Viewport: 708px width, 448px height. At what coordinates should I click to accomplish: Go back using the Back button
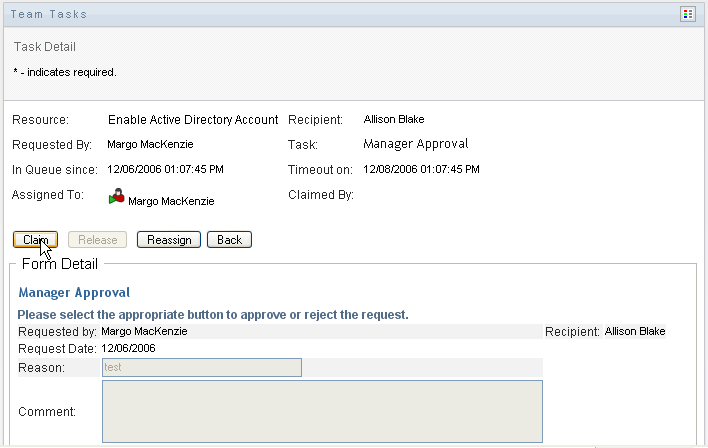click(229, 240)
